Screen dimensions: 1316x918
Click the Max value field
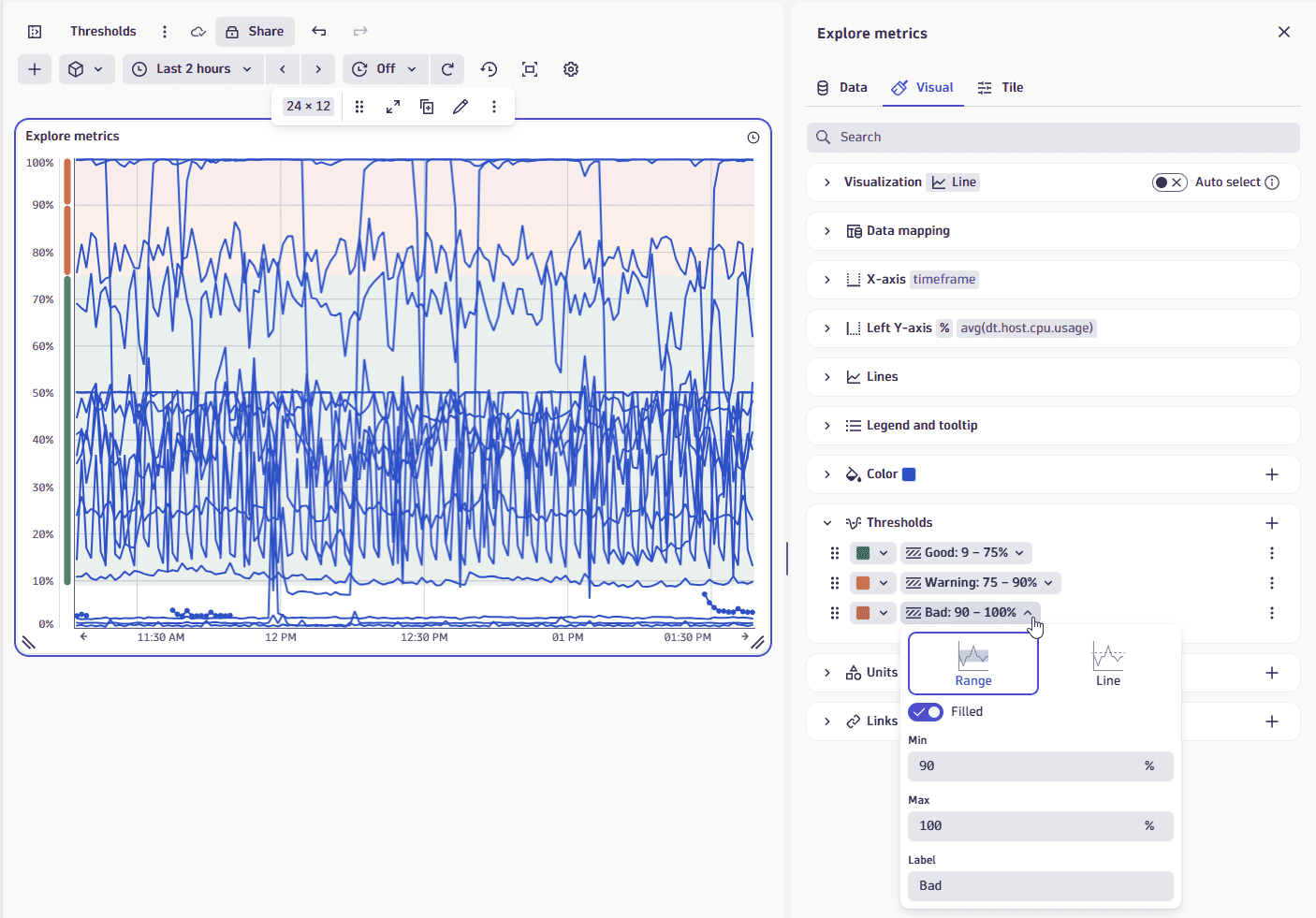click(x=1041, y=826)
